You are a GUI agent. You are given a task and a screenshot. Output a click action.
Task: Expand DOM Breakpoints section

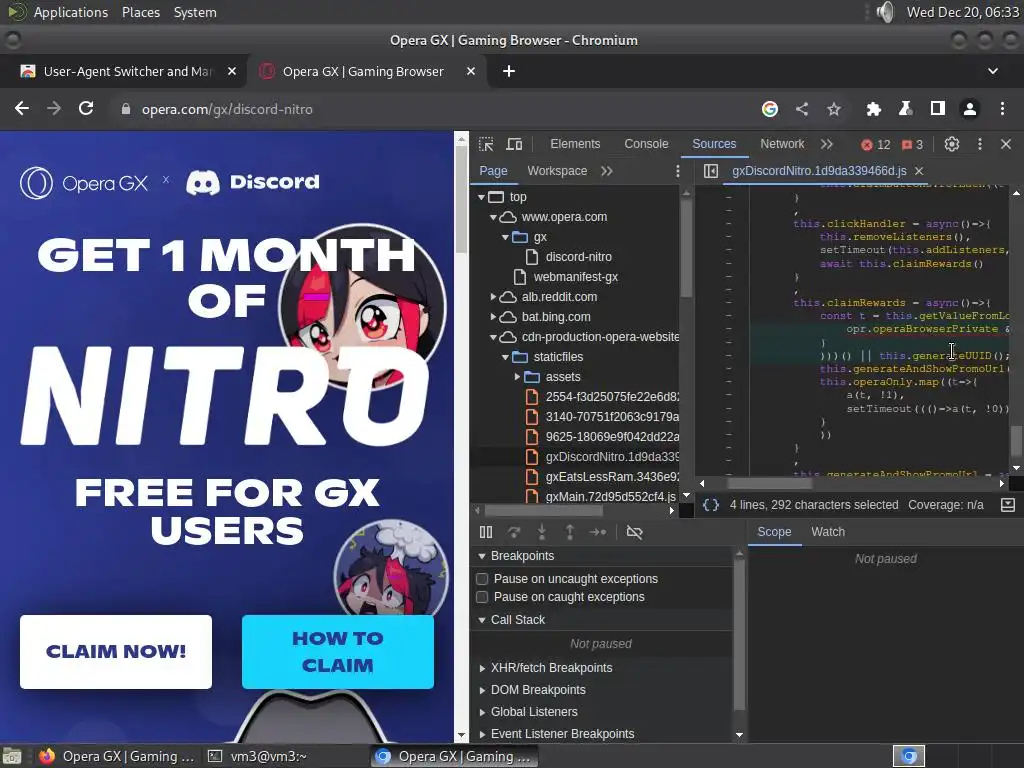pos(482,690)
